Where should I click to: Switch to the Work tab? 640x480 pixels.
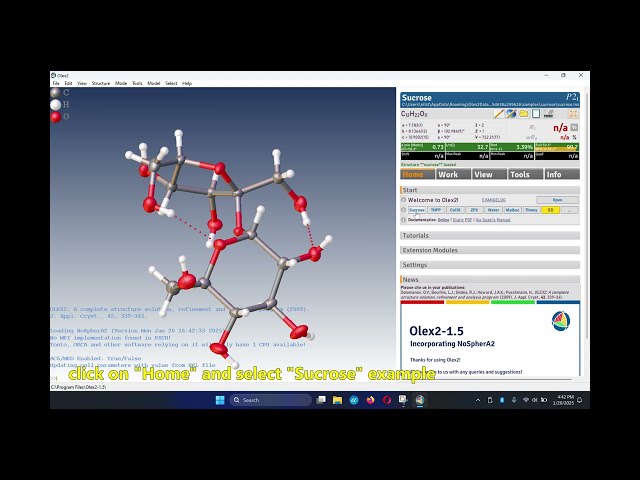(453, 174)
